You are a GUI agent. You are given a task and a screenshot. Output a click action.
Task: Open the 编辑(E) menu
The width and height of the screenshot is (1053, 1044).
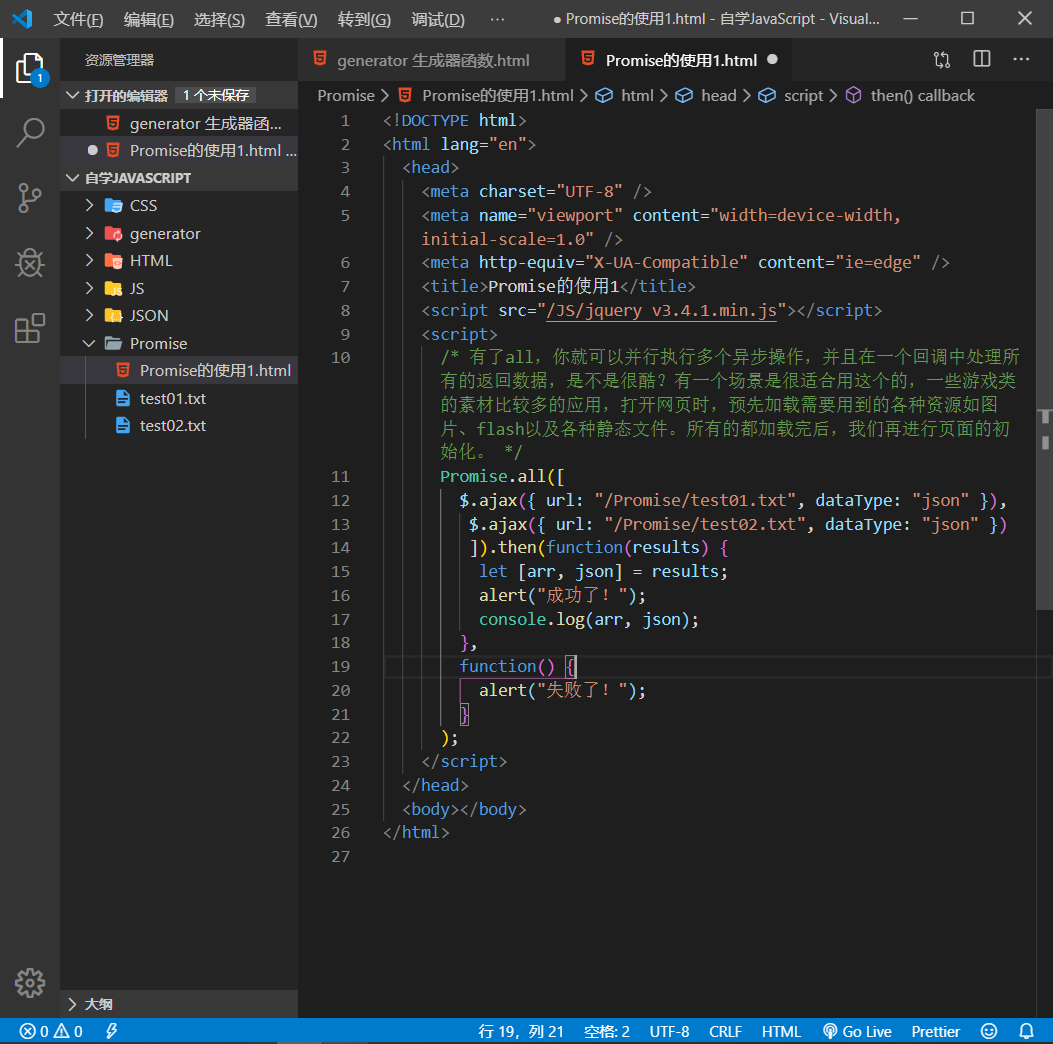coord(149,19)
